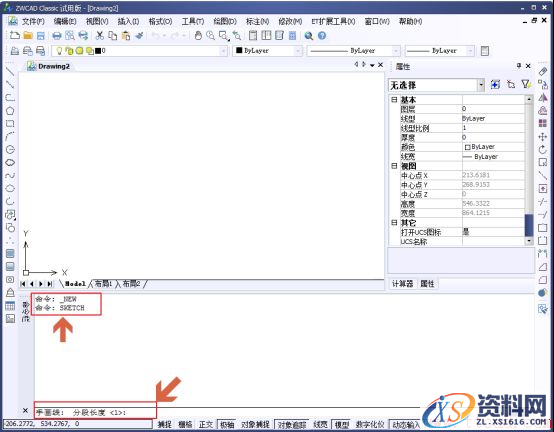Jump to the last layout tab arrow
The image size is (554, 432).
pyautogui.click(x=50, y=284)
